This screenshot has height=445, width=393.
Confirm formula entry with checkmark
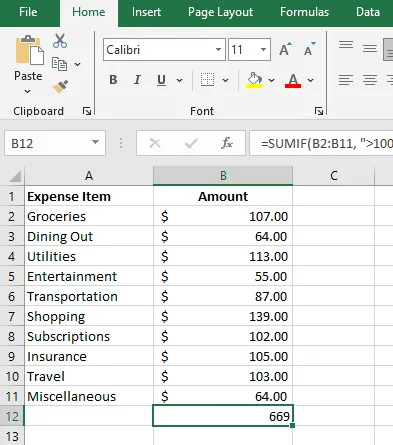[x=191, y=143]
